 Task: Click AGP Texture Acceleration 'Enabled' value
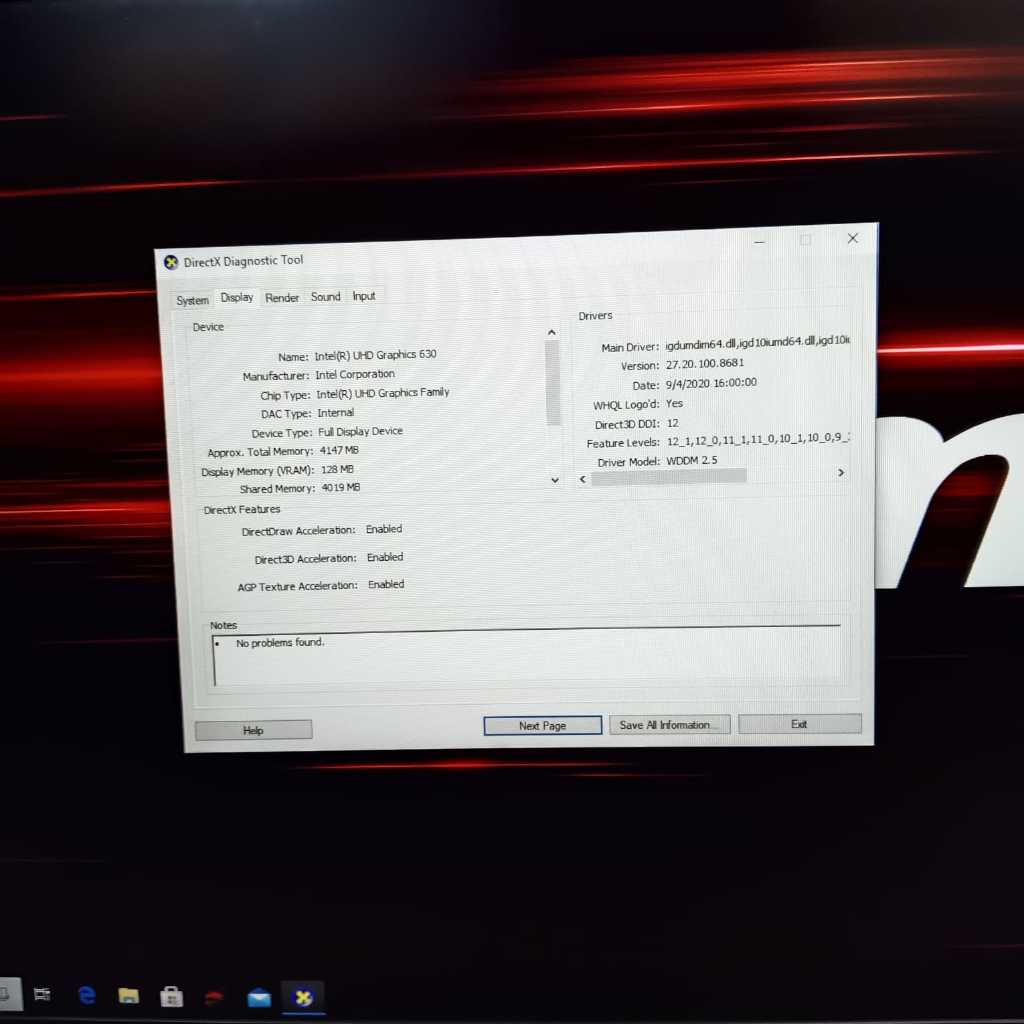386,584
